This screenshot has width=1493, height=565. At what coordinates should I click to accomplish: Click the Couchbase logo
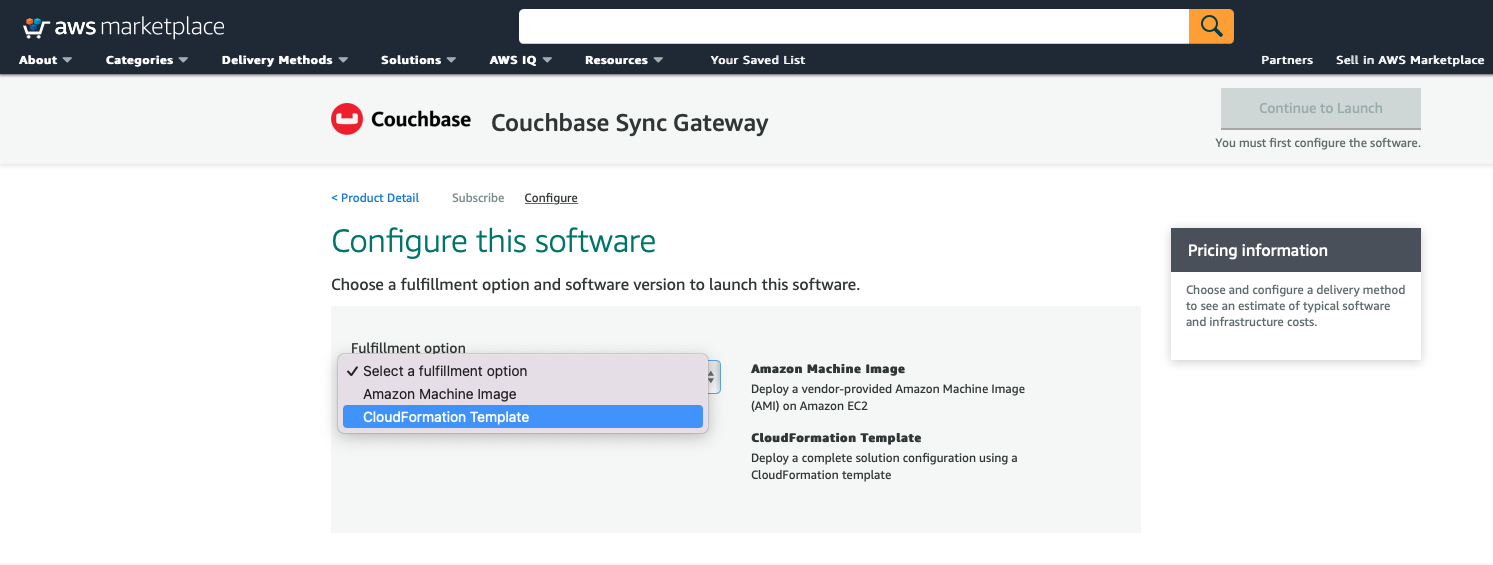click(x=401, y=120)
